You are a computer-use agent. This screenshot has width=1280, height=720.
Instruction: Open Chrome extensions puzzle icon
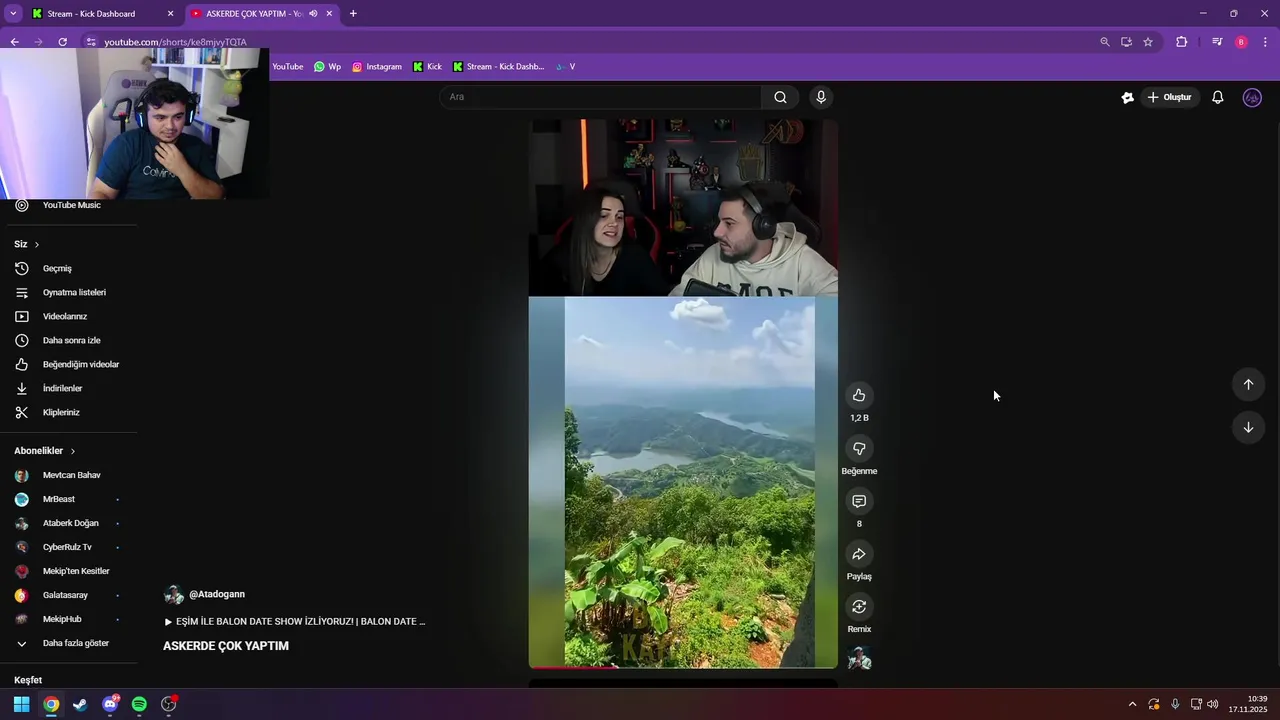tap(1182, 42)
